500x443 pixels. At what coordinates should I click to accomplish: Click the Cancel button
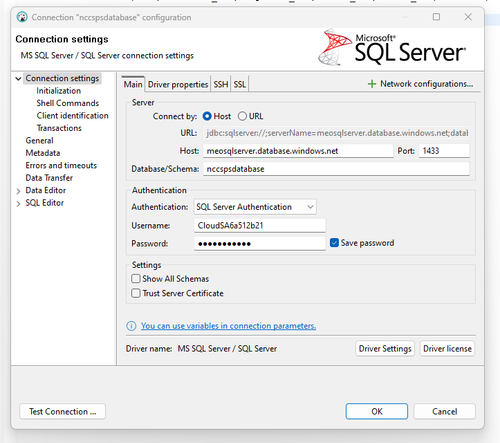tap(444, 411)
